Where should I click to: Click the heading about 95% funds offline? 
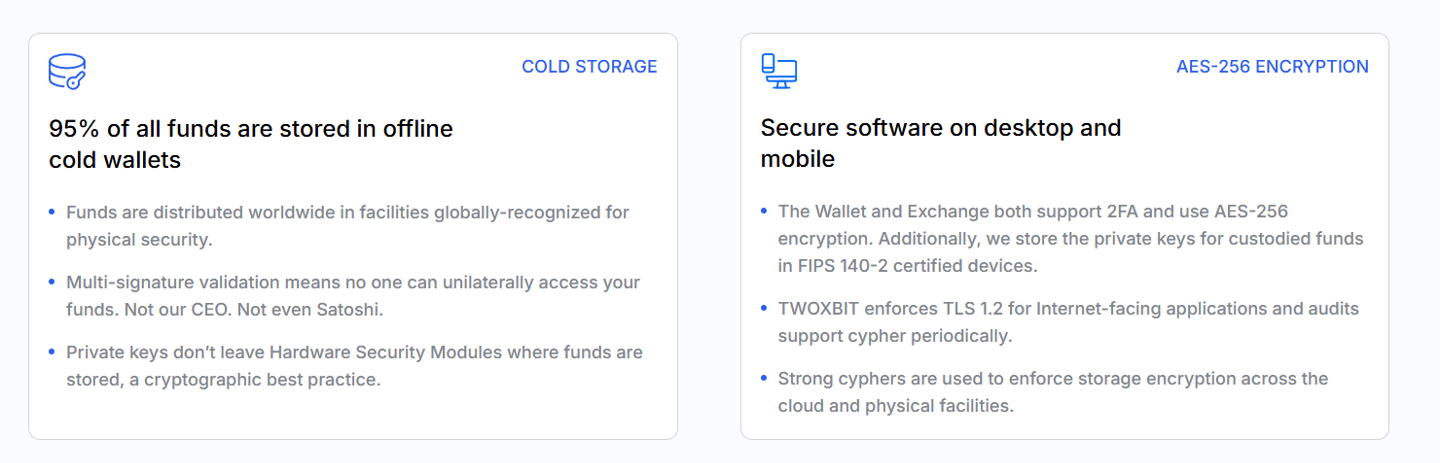pyautogui.click(x=250, y=144)
